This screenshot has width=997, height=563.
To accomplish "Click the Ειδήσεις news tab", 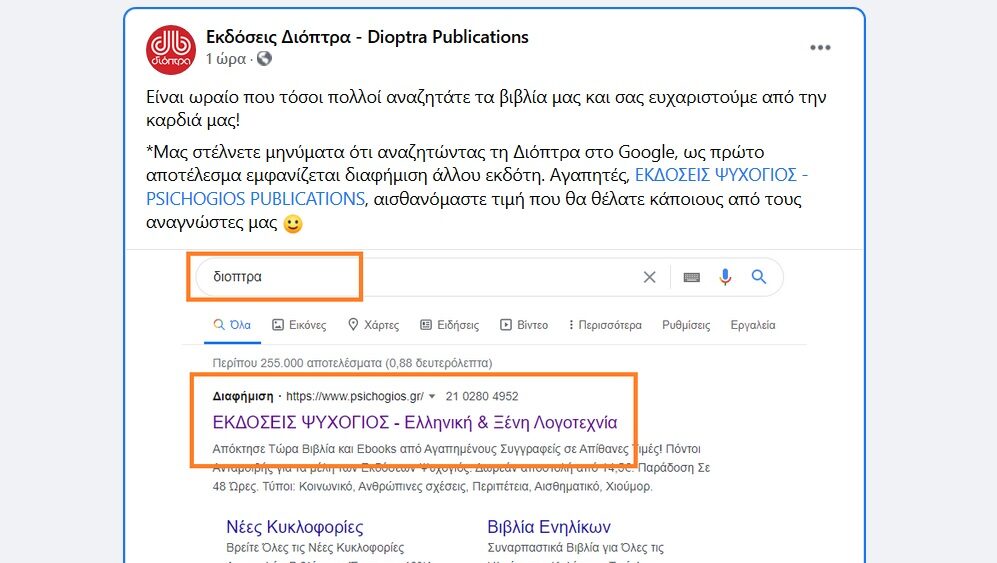I will point(450,325).
